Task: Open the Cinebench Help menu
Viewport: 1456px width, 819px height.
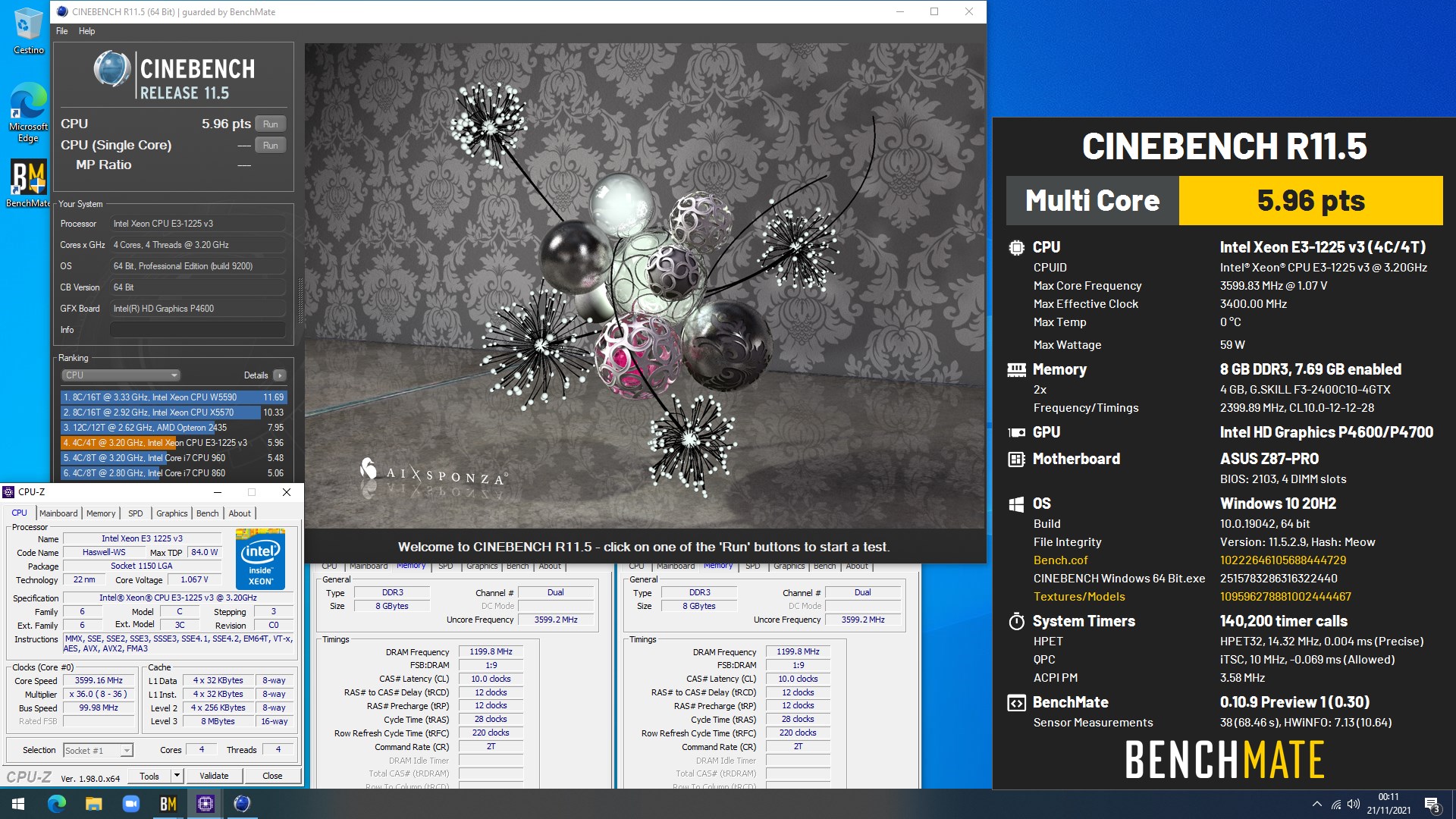Action: point(87,31)
